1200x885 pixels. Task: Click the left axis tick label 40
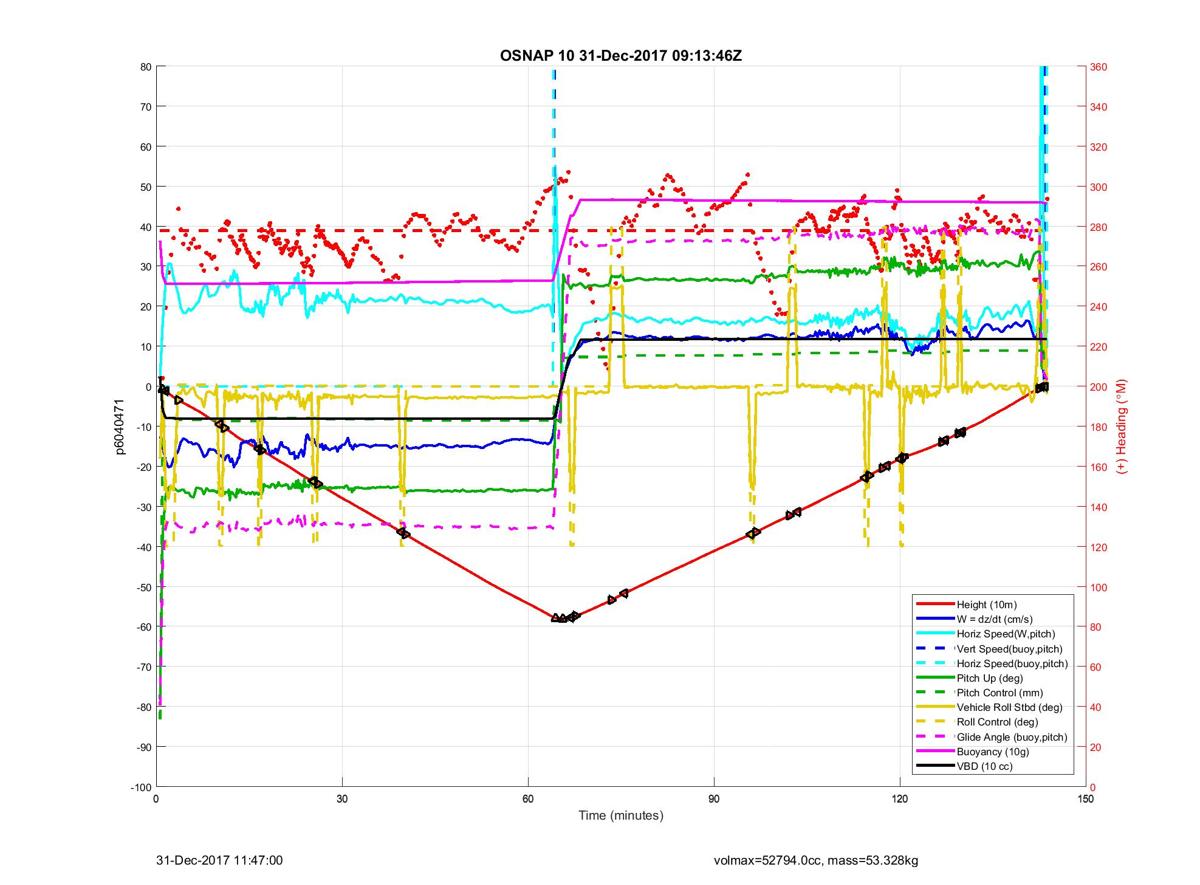(x=145, y=227)
